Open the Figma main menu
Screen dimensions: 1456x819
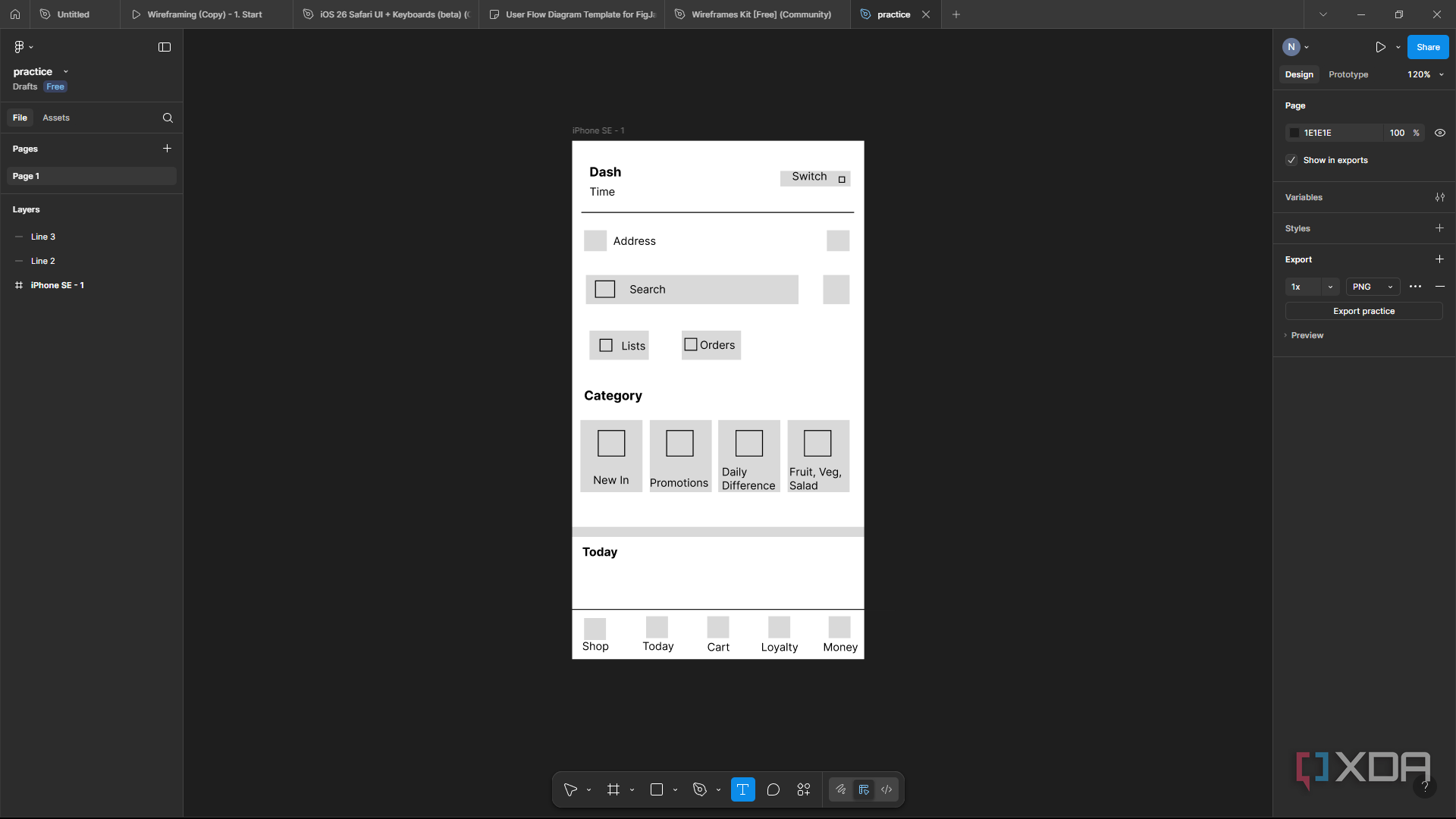coord(24,47)
